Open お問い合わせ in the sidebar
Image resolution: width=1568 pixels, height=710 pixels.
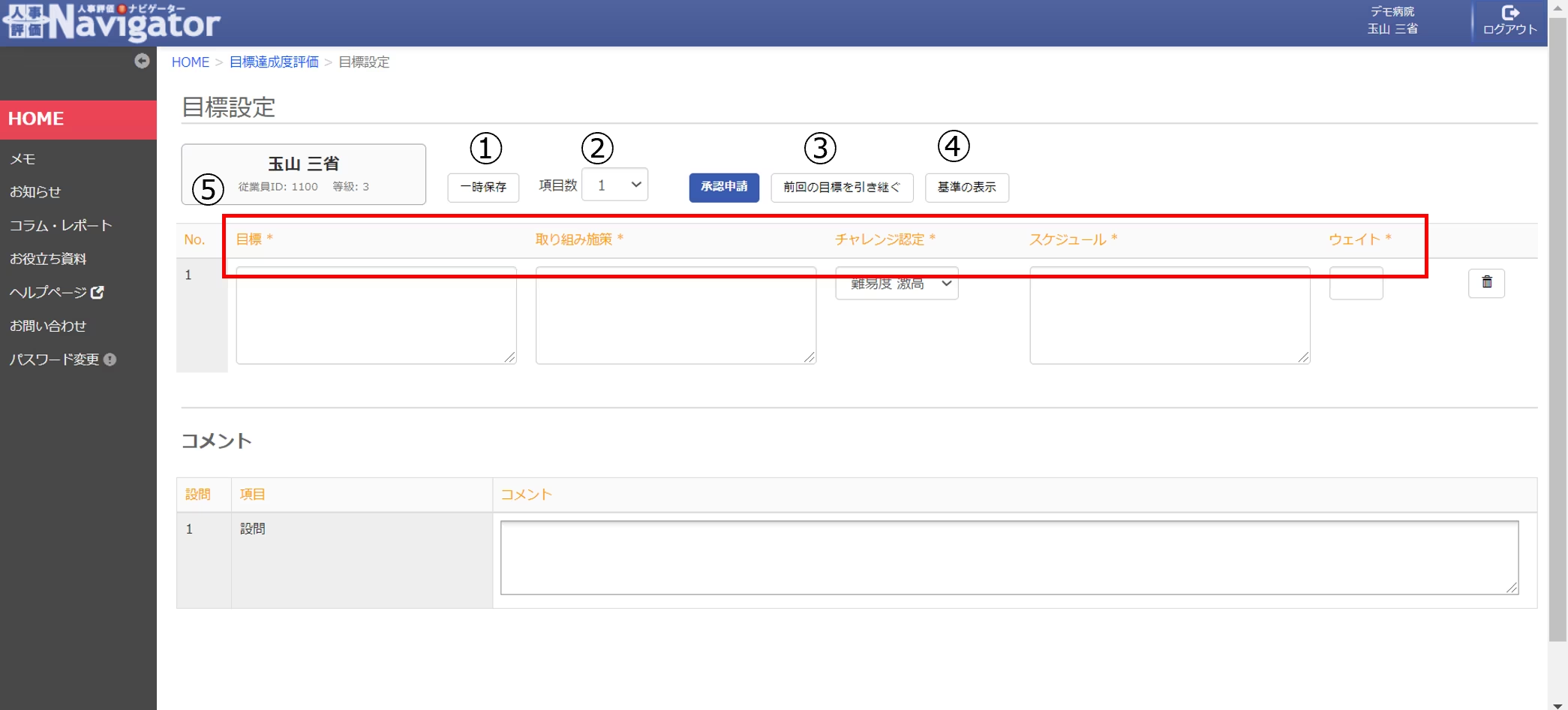48,326
